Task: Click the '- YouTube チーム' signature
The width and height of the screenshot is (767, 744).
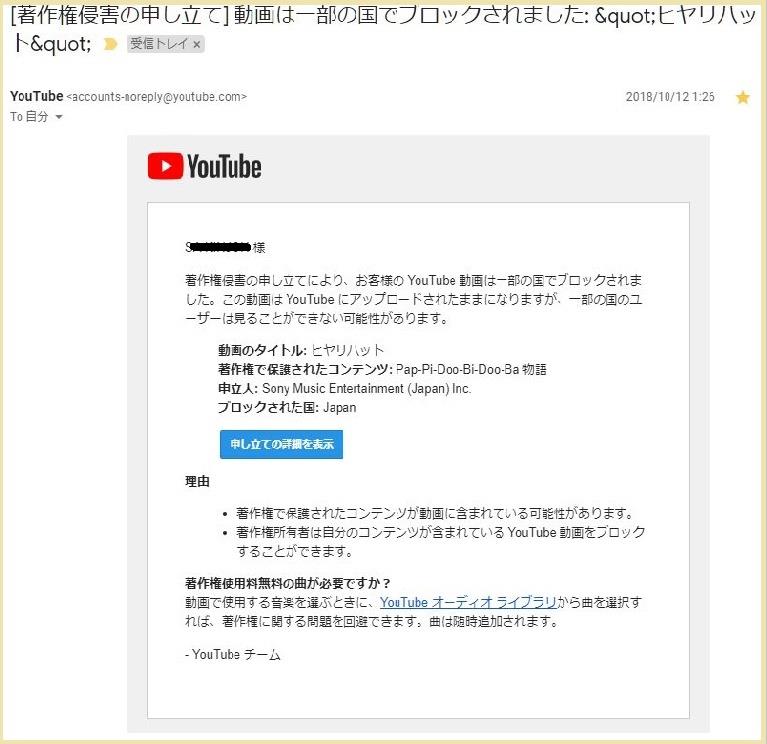Action: pos(233,654)
